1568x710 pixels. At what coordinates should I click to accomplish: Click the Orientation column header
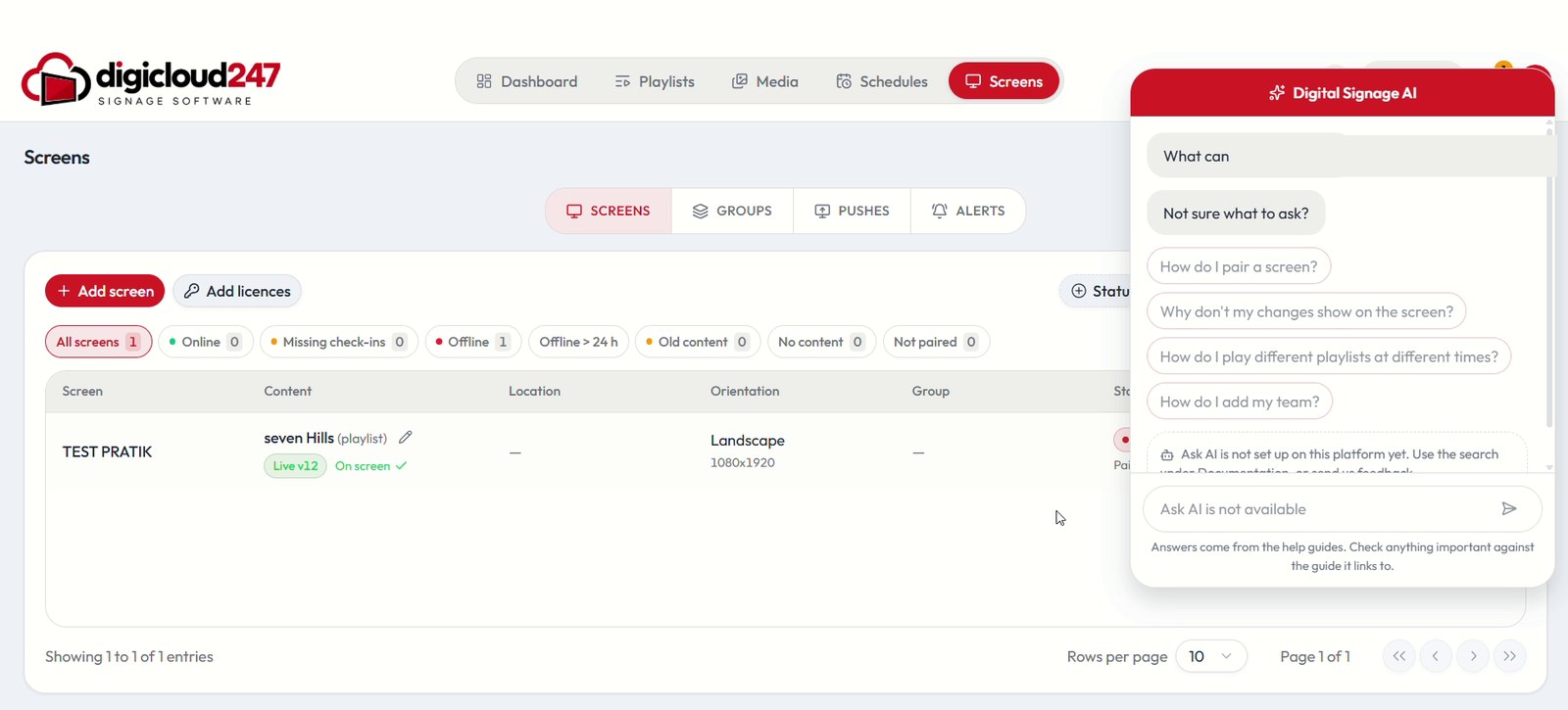(x=745, y=391)
